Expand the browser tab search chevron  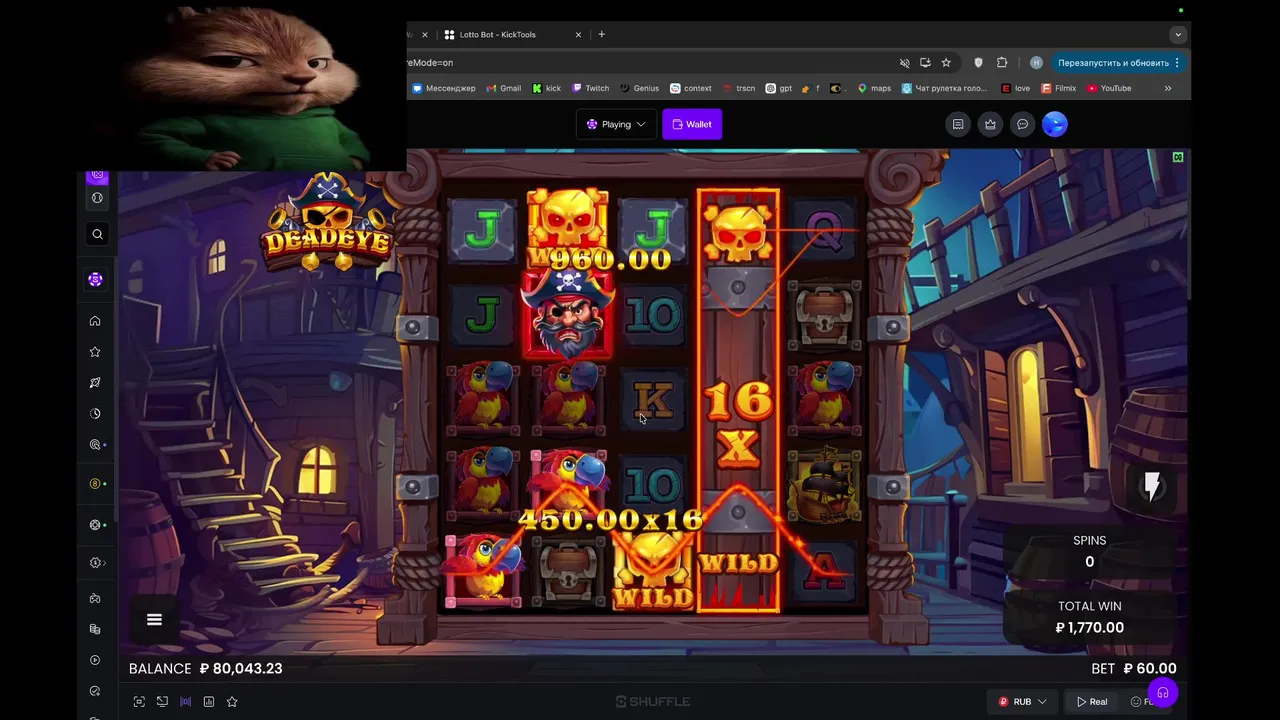pyautogui.click(x=1178, y=35)
